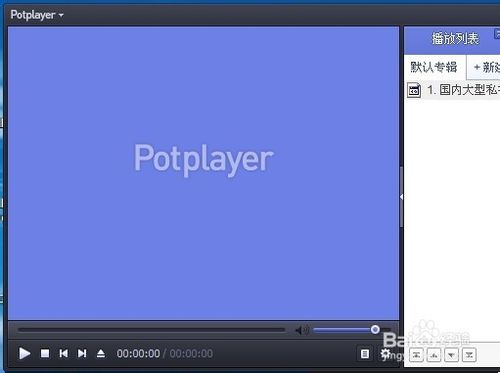
Task: Stop playback with the Stop button
Action: (x=45, y=353)
